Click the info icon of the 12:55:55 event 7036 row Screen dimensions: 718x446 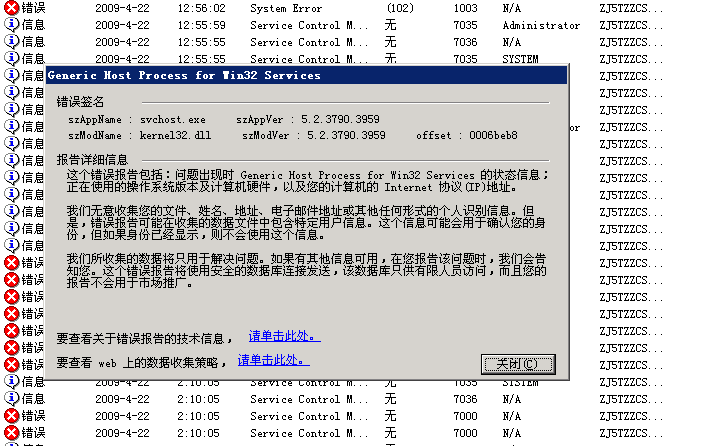(x=11, y=42)
